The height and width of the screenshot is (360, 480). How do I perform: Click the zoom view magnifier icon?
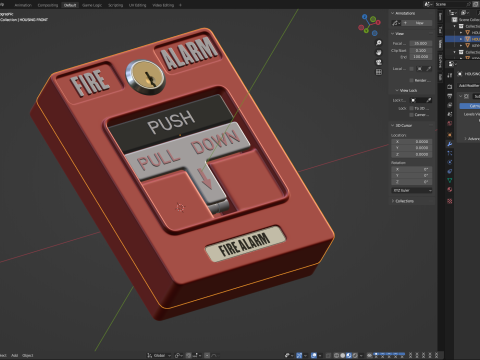pos(379,43)
